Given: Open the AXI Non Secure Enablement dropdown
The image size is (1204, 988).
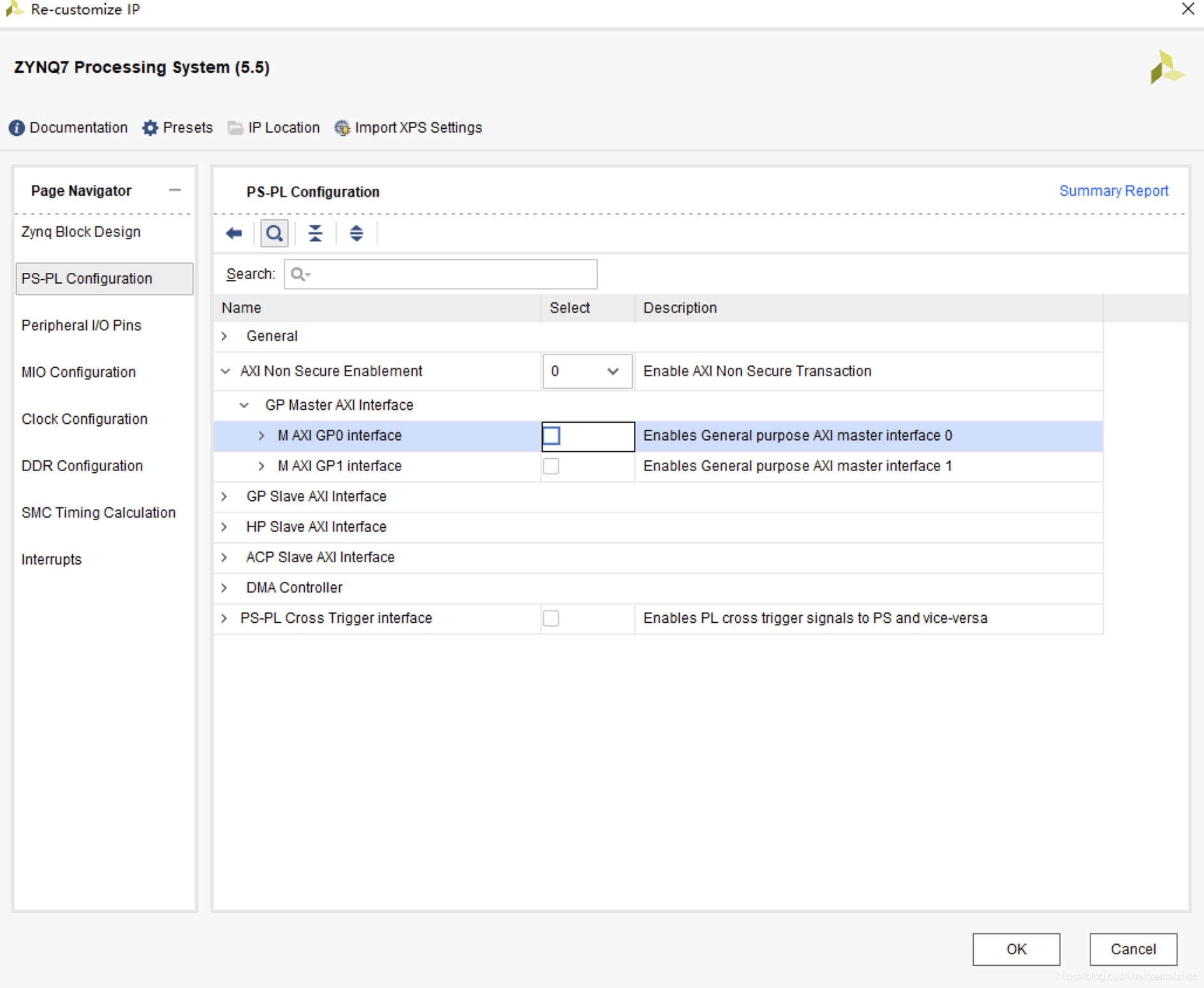Looking at the screenshot, I should tap(587, 371).
